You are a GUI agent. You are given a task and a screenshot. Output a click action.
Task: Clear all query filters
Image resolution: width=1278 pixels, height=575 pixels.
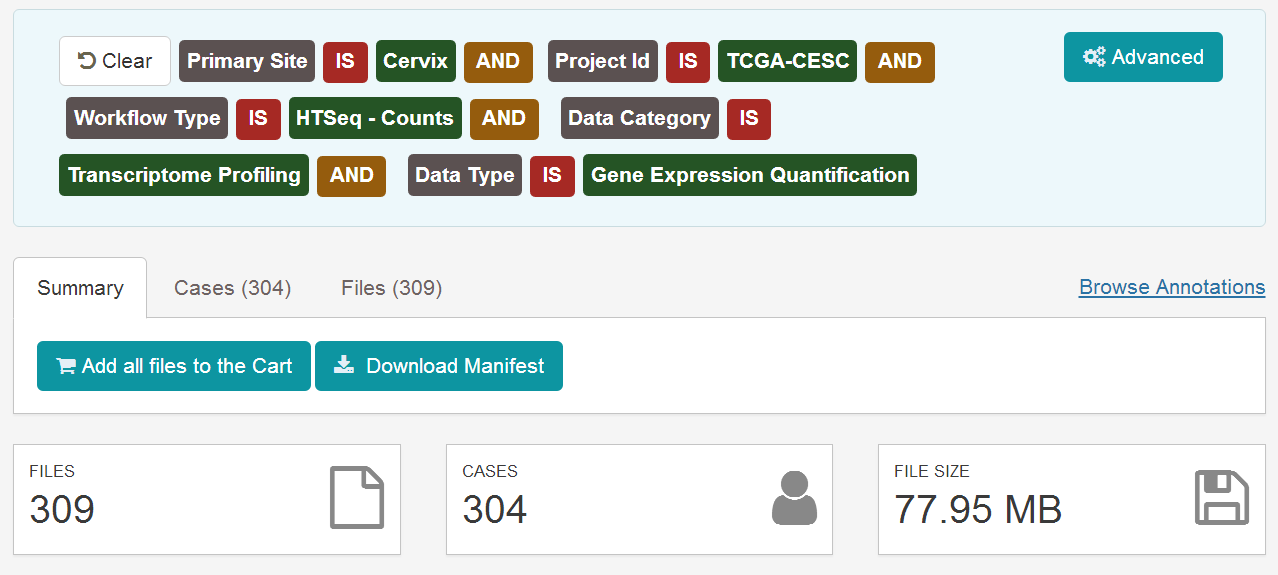tap(115, 61)
